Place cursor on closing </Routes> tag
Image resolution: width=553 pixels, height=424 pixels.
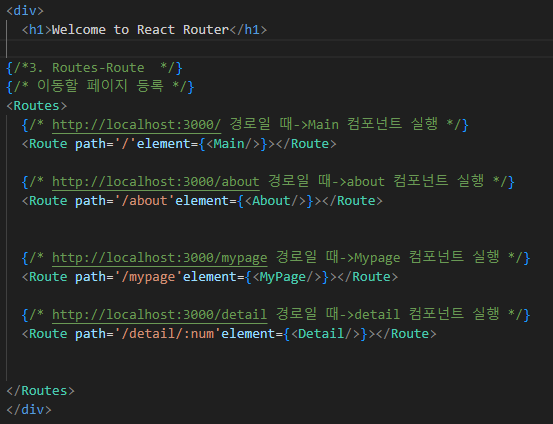click(x=41, y=391)
